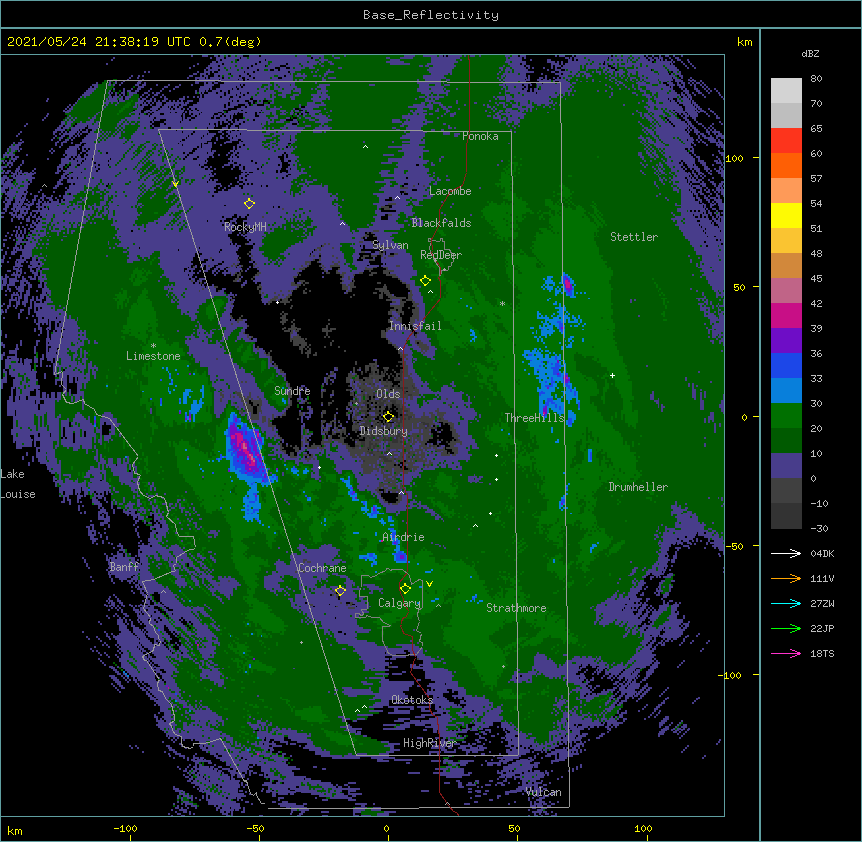Pick the orange 57-60 dBZ swatch
The width and height of the screenshot is (862, 842).
(x=786, y=165)
